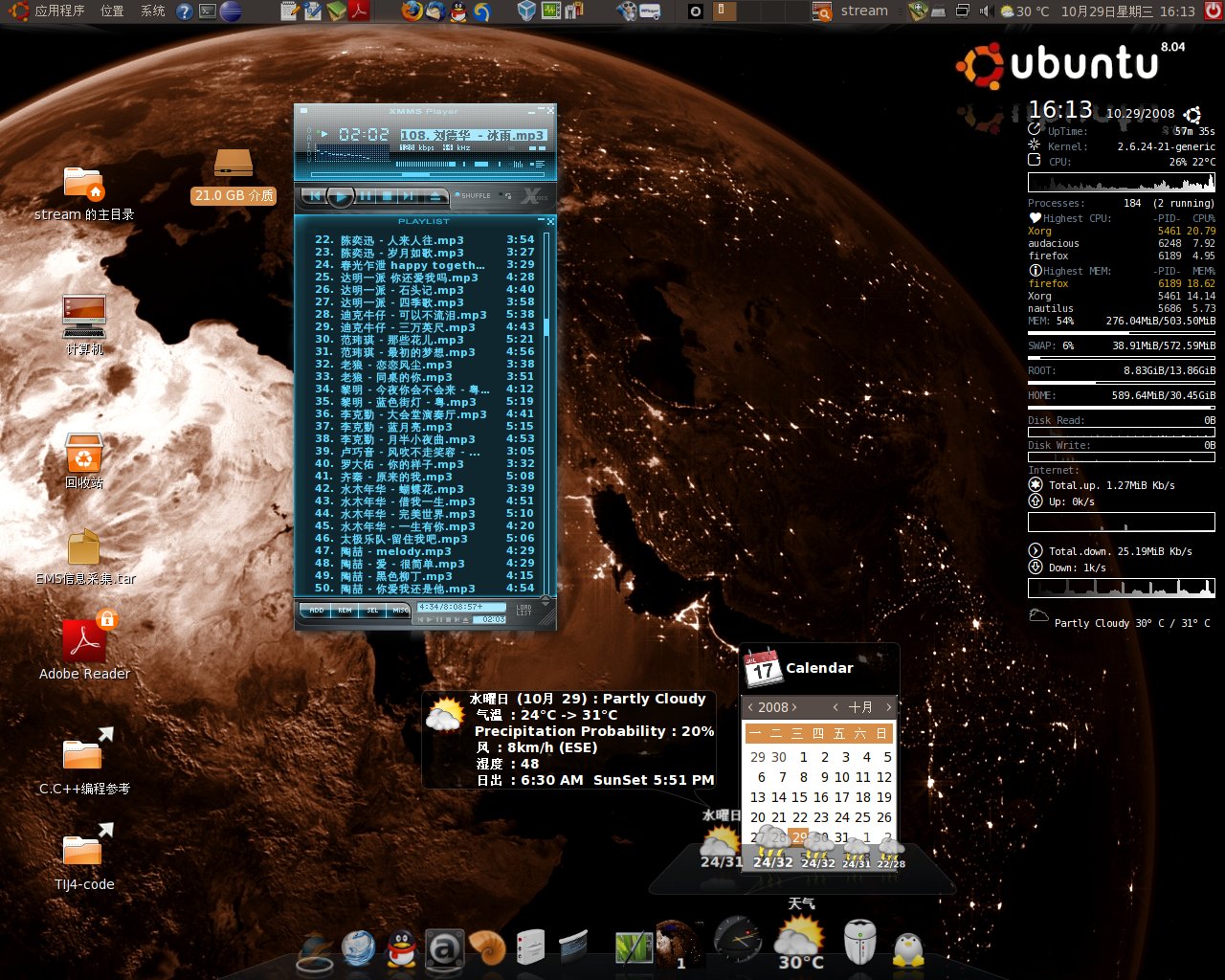The width and height of the screenshot is (1225, 980).
Task: Select 回收站 trash icon
Action: pyautogui.click(x=84, y=459)
